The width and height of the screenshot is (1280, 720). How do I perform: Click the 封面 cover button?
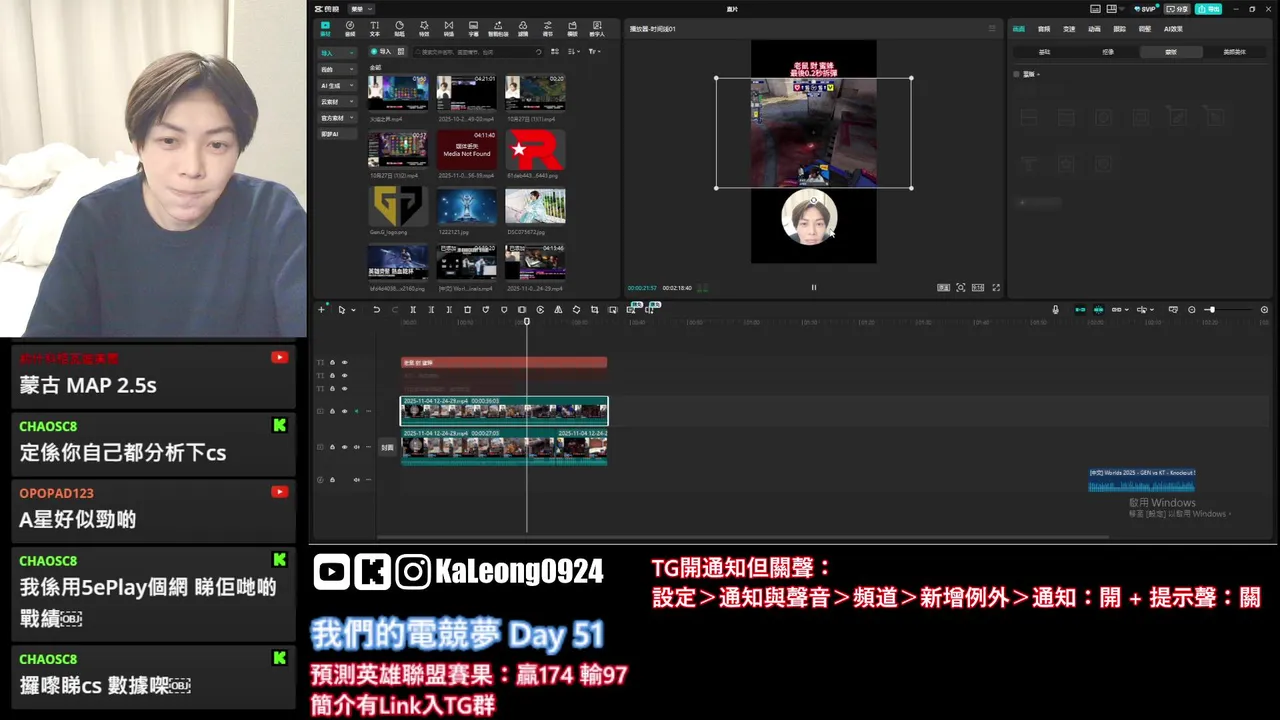387,448
